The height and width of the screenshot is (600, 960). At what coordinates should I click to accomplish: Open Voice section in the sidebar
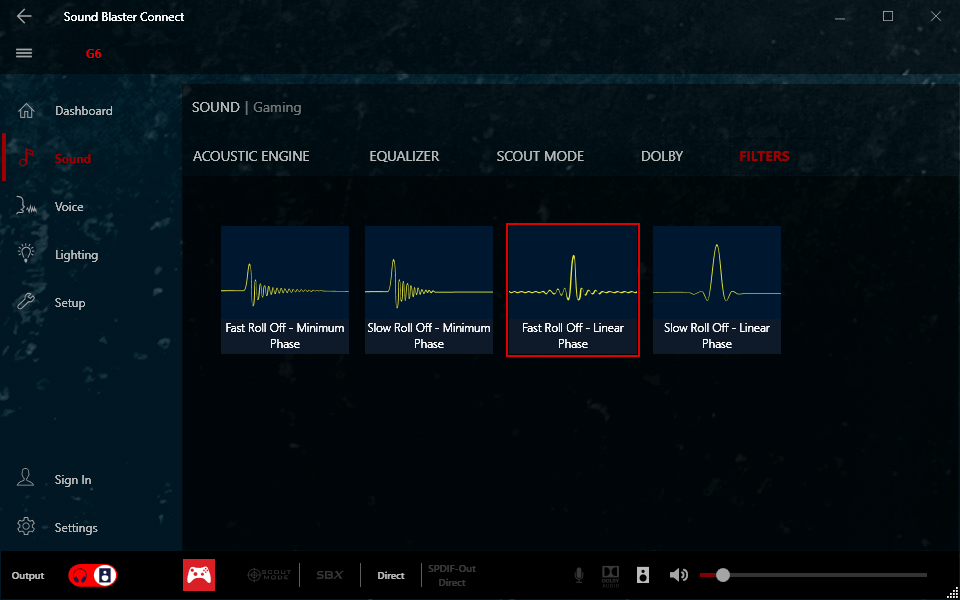(69, 207)
